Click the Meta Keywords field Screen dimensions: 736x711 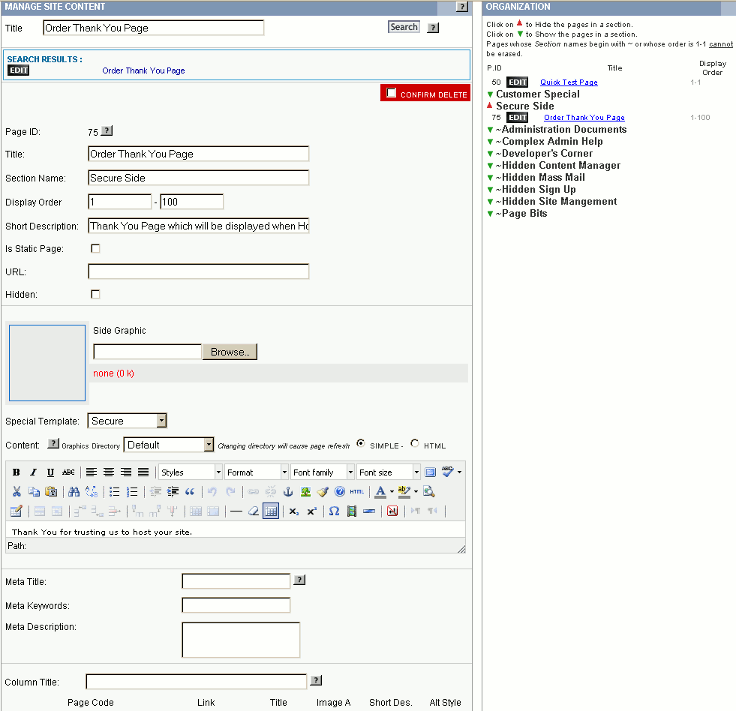(x=236, y=605)
